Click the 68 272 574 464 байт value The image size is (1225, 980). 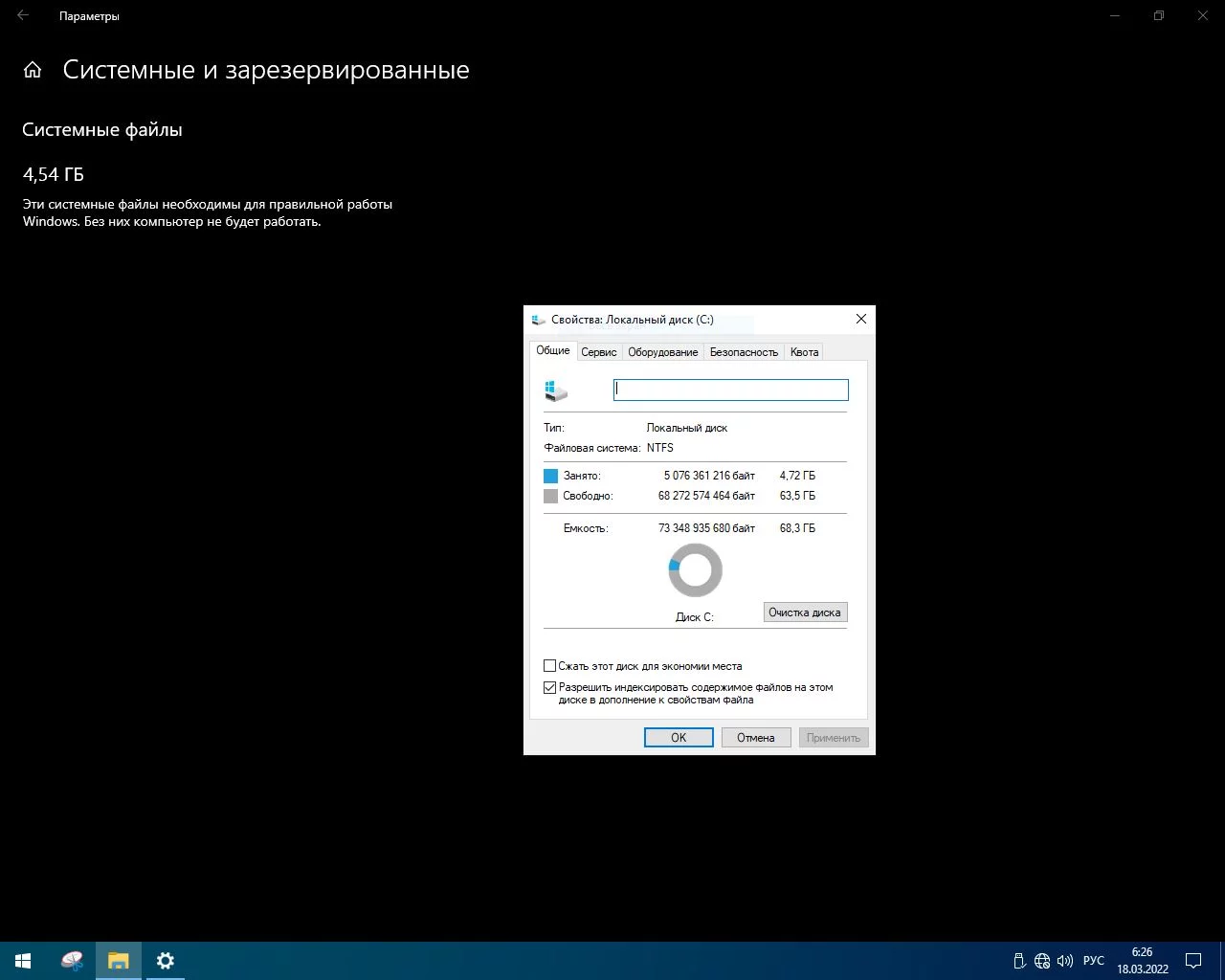click(706, 496)
